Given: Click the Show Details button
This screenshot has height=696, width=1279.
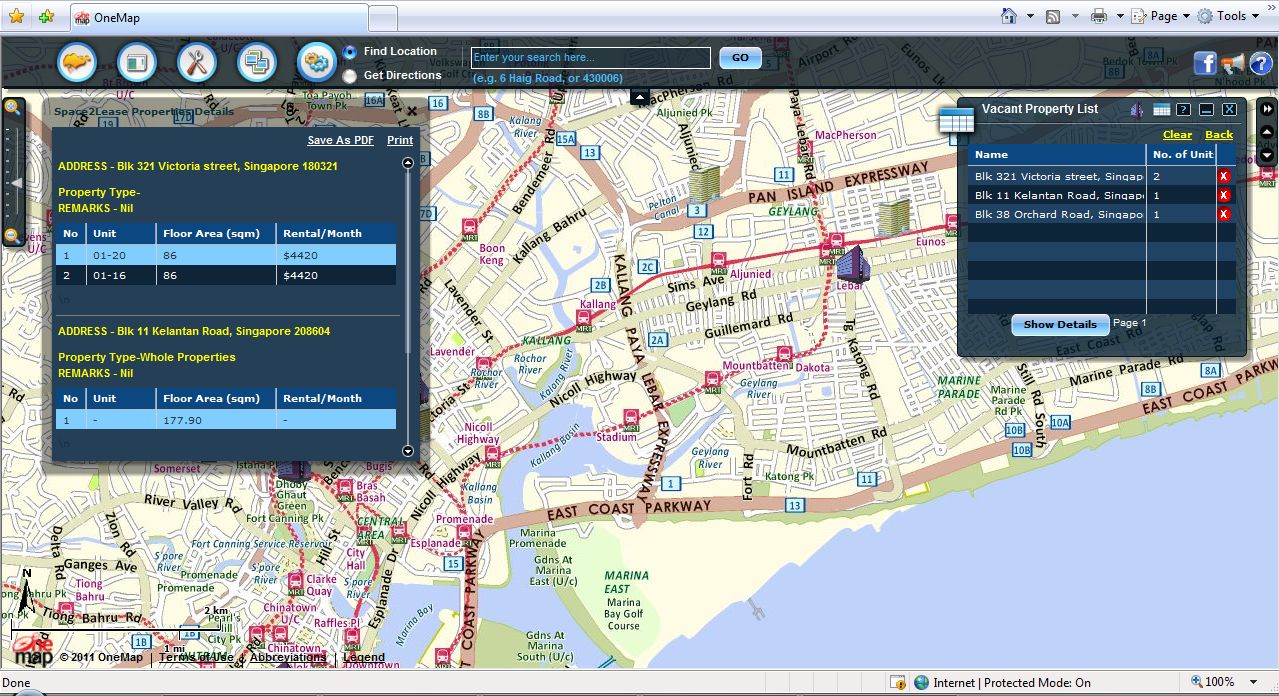Looking at the screenshot, I should coord(1060,324).
